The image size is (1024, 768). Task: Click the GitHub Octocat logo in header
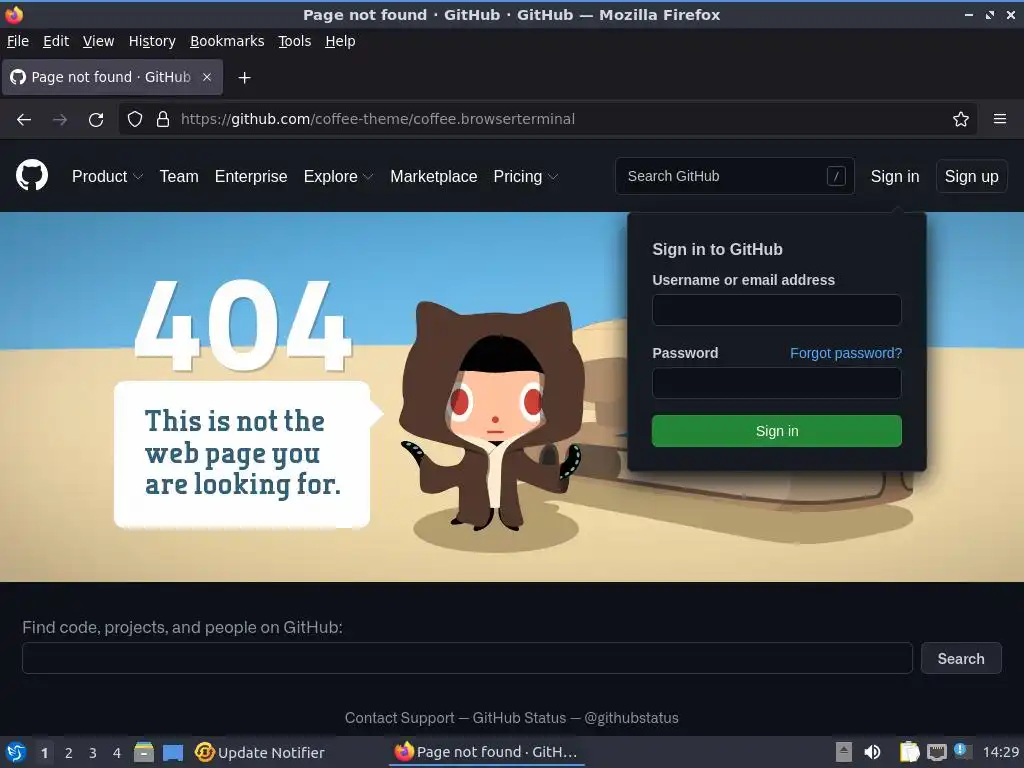32,176
